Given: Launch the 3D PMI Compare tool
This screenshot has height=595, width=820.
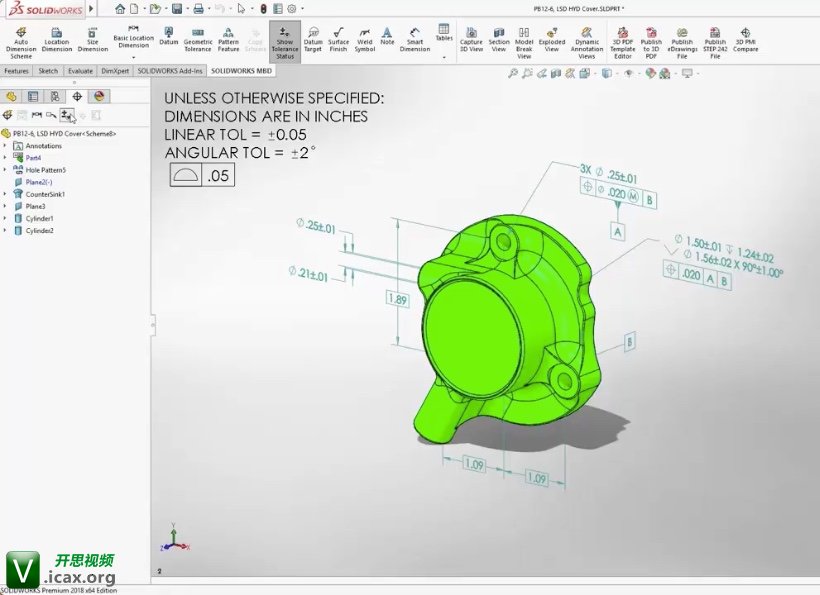Looking at the screenshot, I should pyautogui.click(x=746, y=41).
